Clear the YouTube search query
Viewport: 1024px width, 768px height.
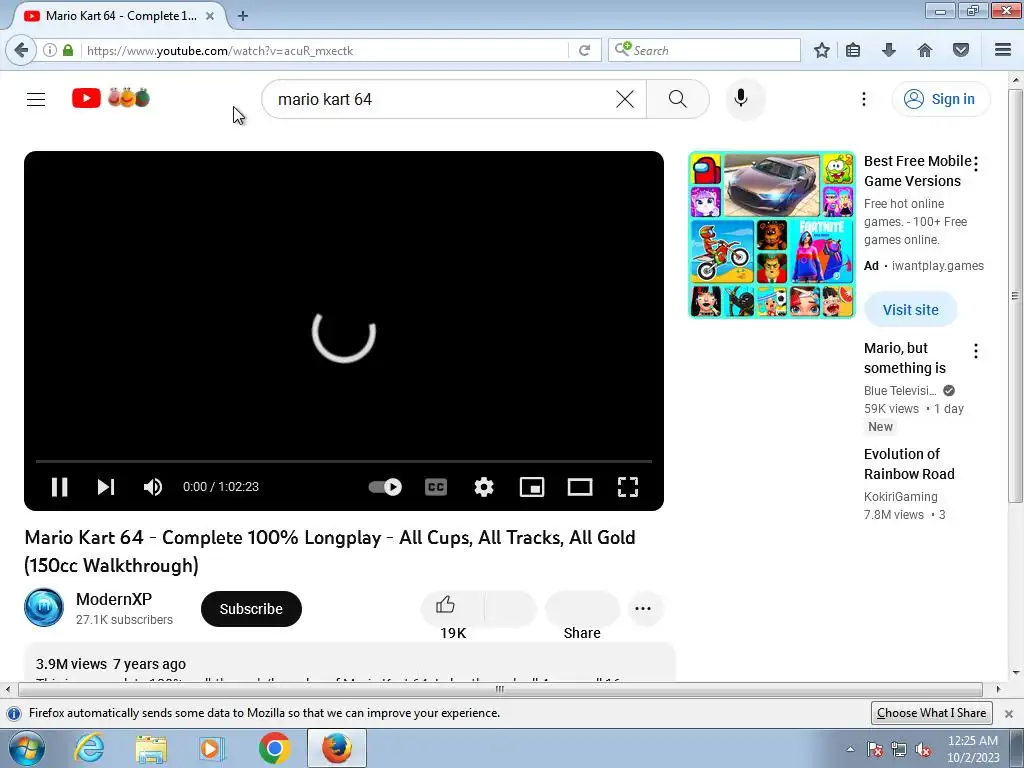[x=624, y=99]
